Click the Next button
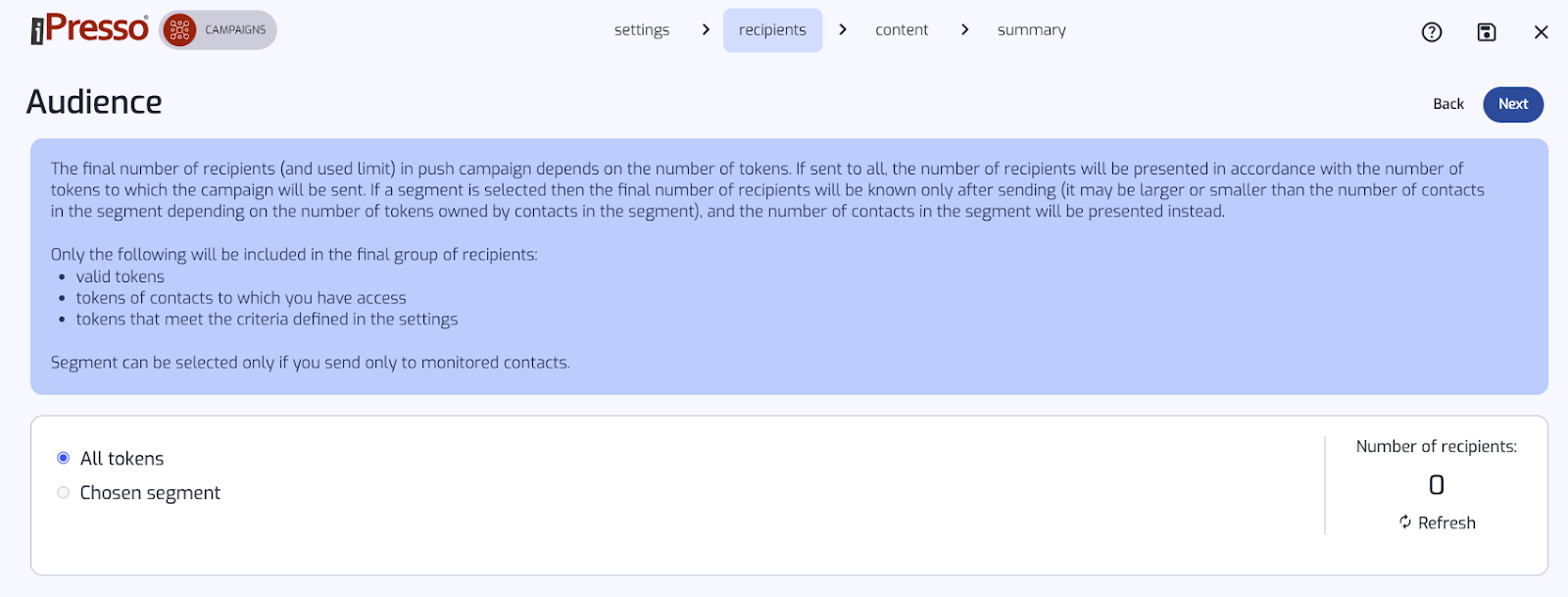The width and height of the screenshot is (1568, 597). pyautogui.click(x=1513, y=104)
